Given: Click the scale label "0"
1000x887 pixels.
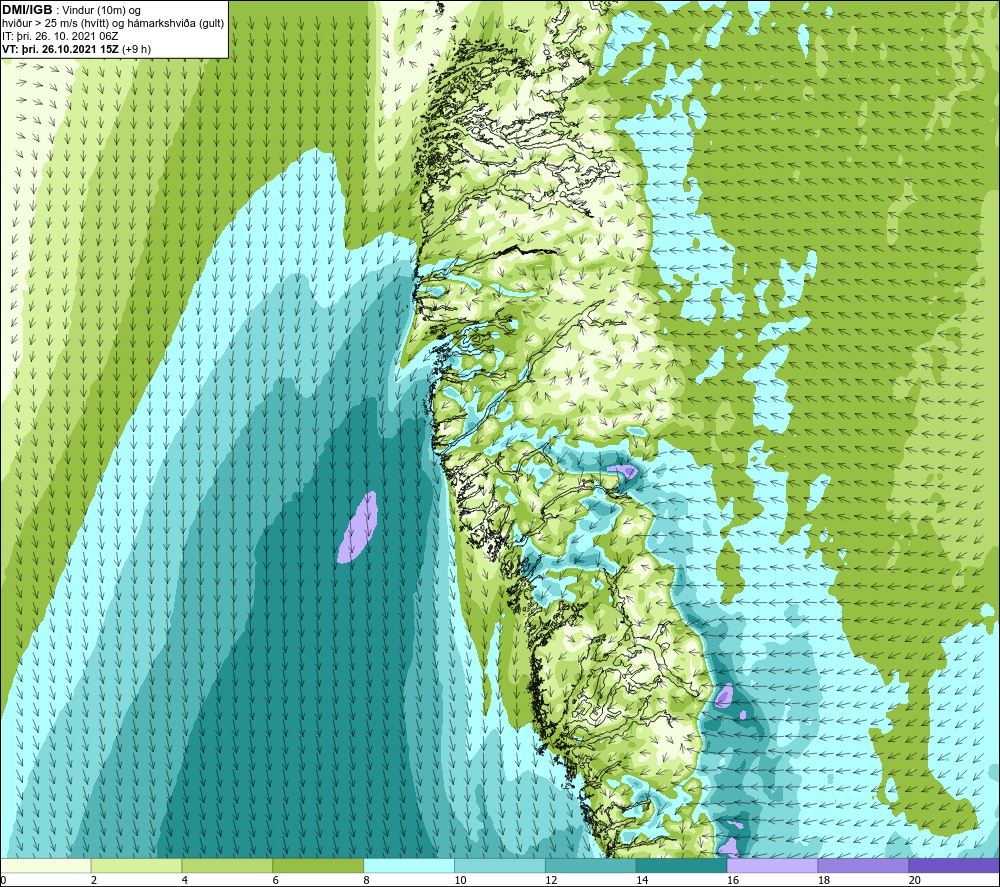Looking at the screenshot, I should [3, 880].
